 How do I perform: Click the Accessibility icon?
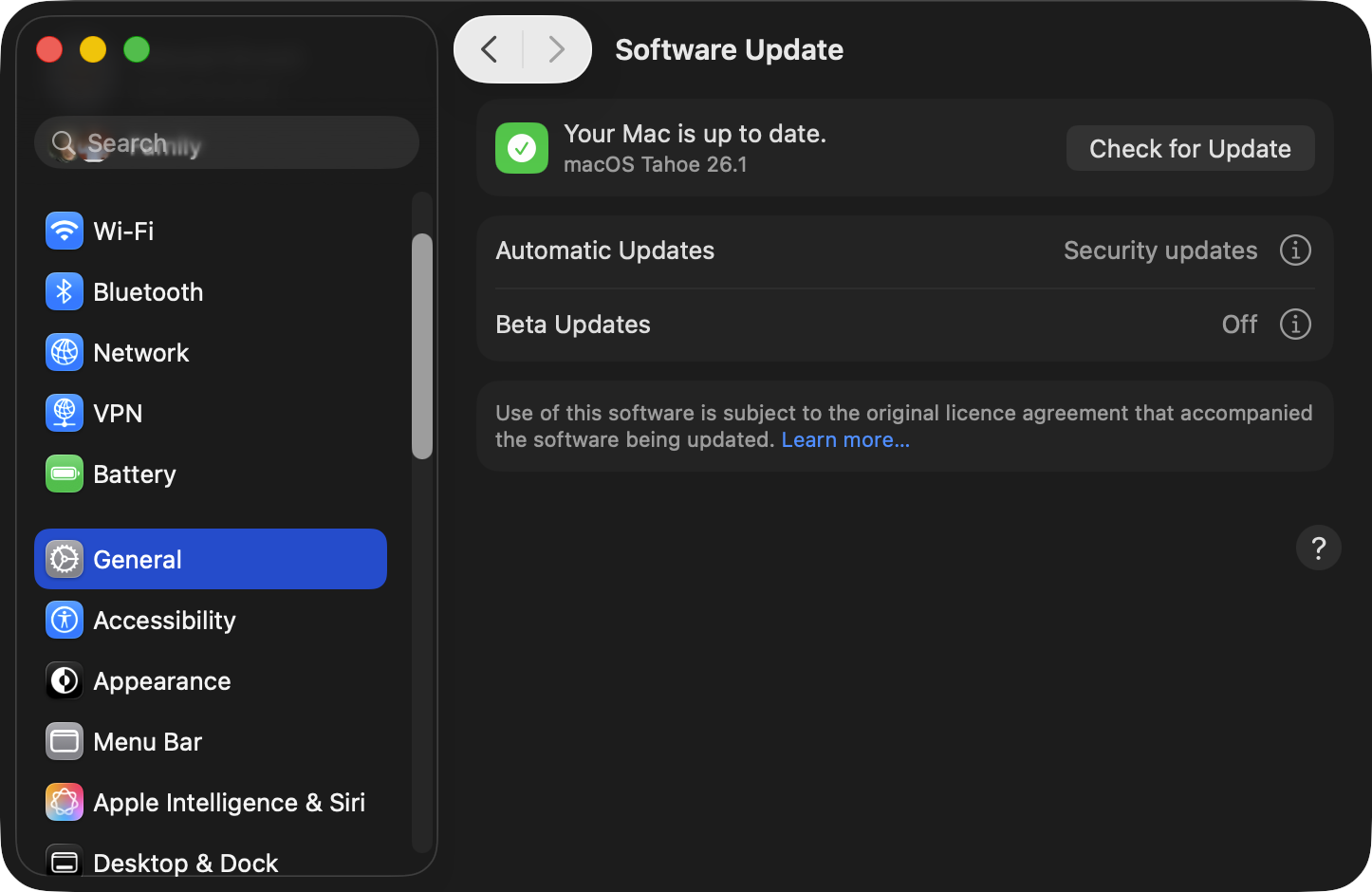click(65, 620)
